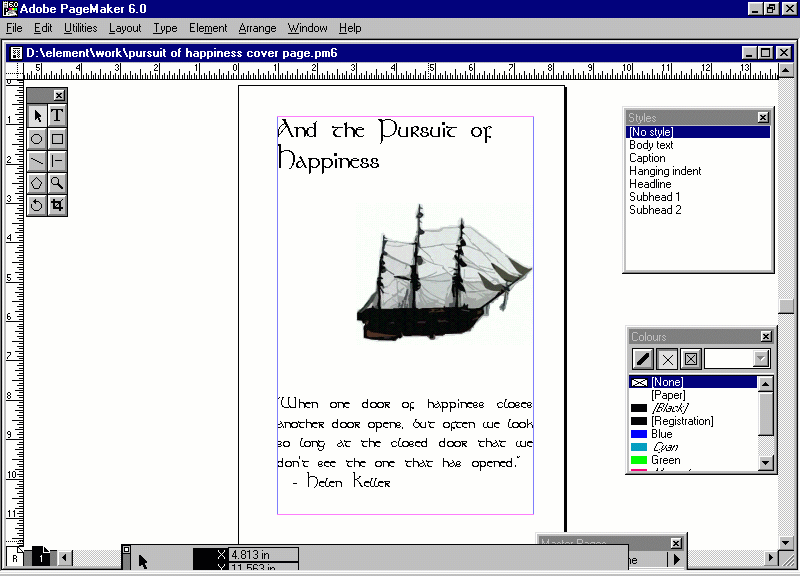Select the Pointer arrow tool

(37, 116)
